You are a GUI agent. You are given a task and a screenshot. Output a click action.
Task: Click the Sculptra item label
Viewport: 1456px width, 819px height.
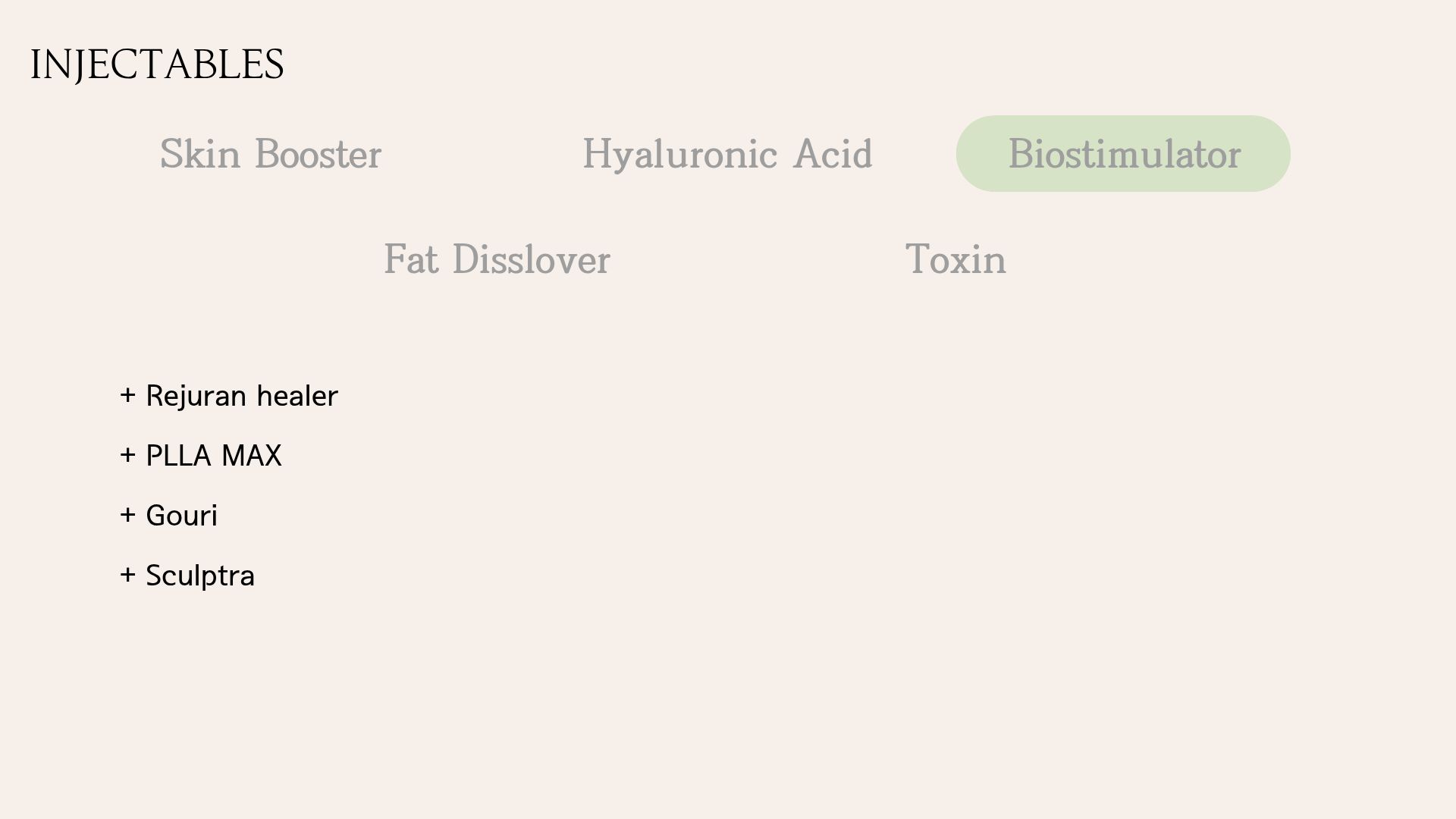[x=199, y=576]
